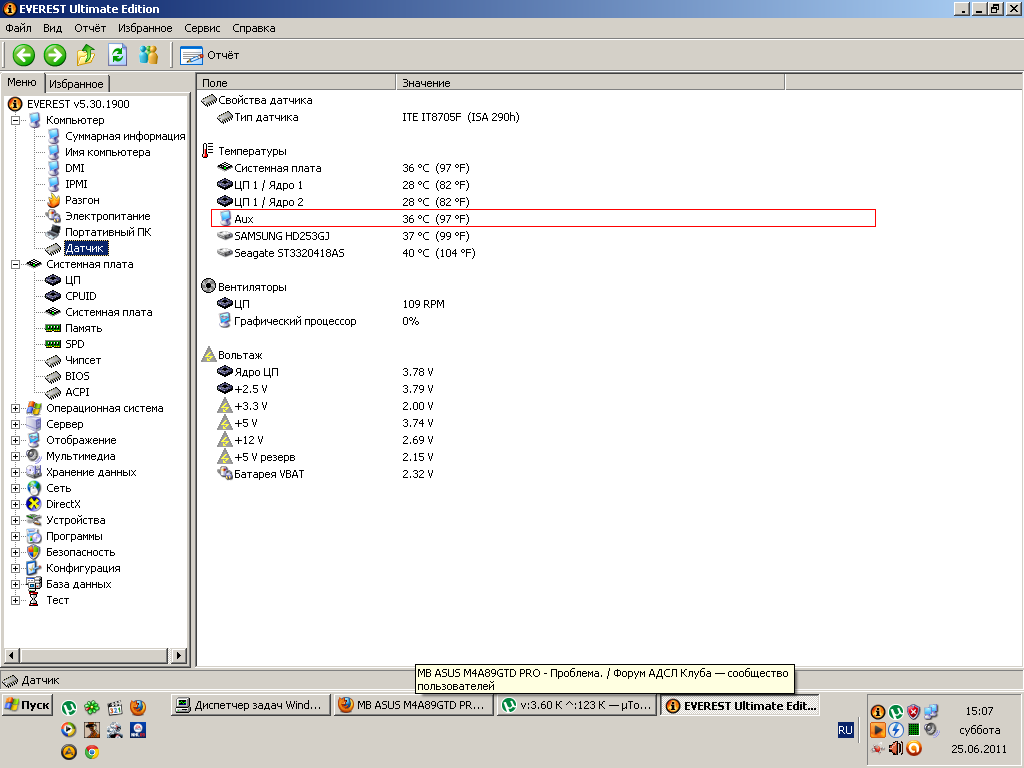Switch to the Меню tab
The height and width of the screenshot is (768, 1024).
[x=22, y=82]
